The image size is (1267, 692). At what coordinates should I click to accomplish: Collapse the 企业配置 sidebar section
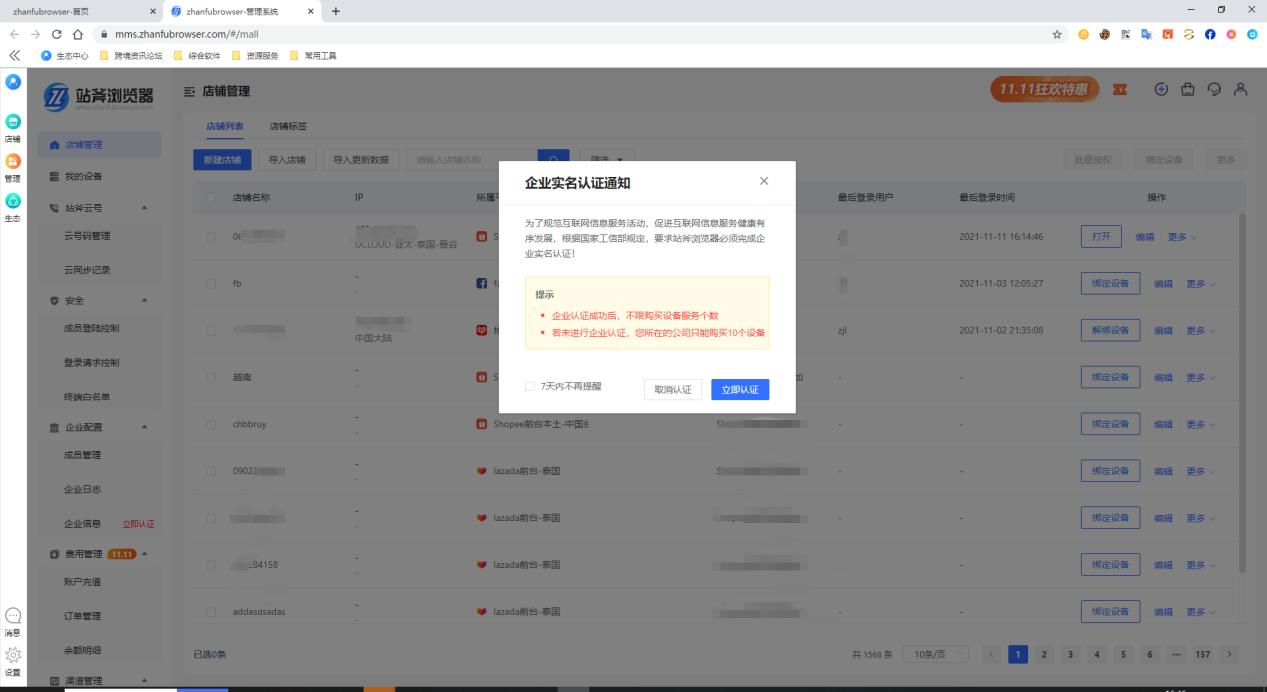click(144, 427)
